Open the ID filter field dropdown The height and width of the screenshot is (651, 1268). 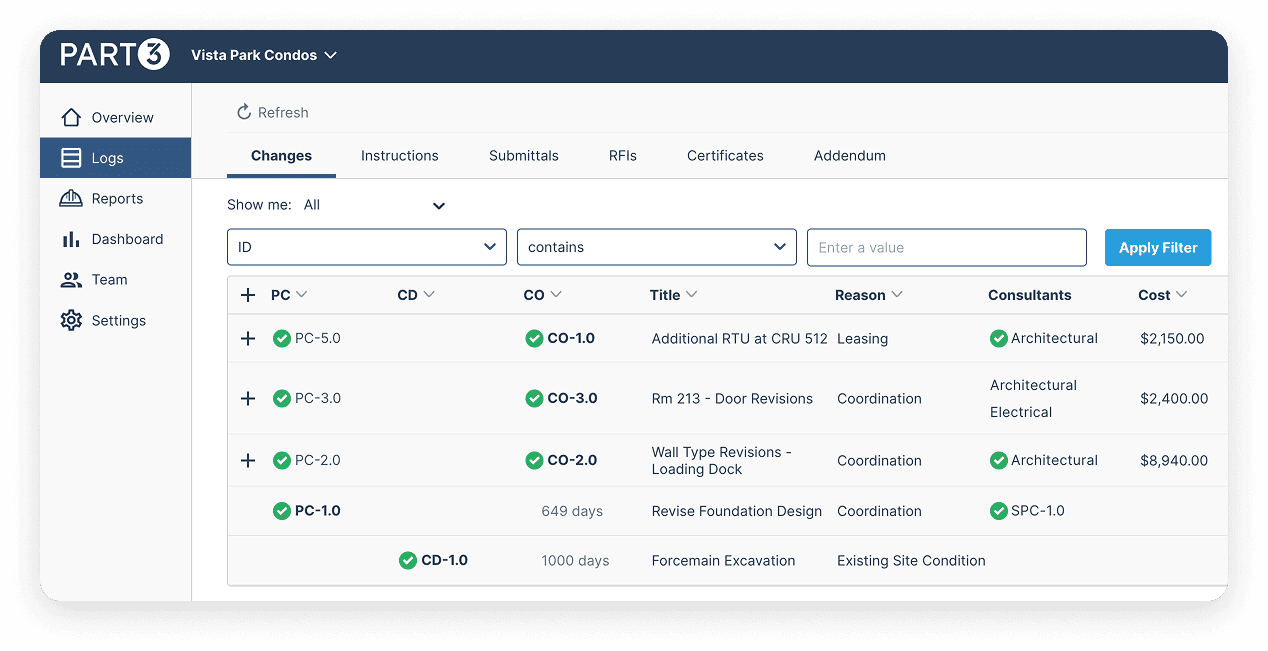367,247
